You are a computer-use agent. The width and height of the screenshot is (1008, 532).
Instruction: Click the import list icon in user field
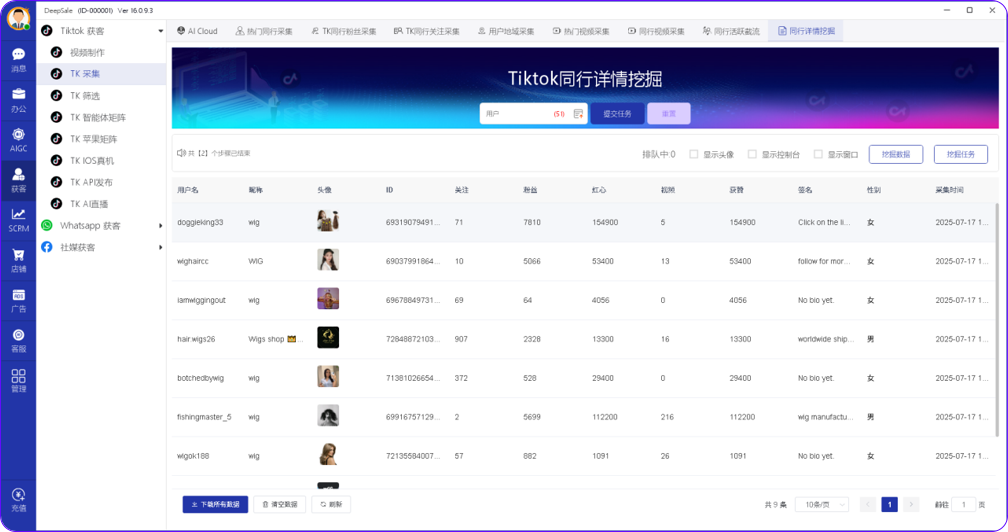tap(578, 114)
